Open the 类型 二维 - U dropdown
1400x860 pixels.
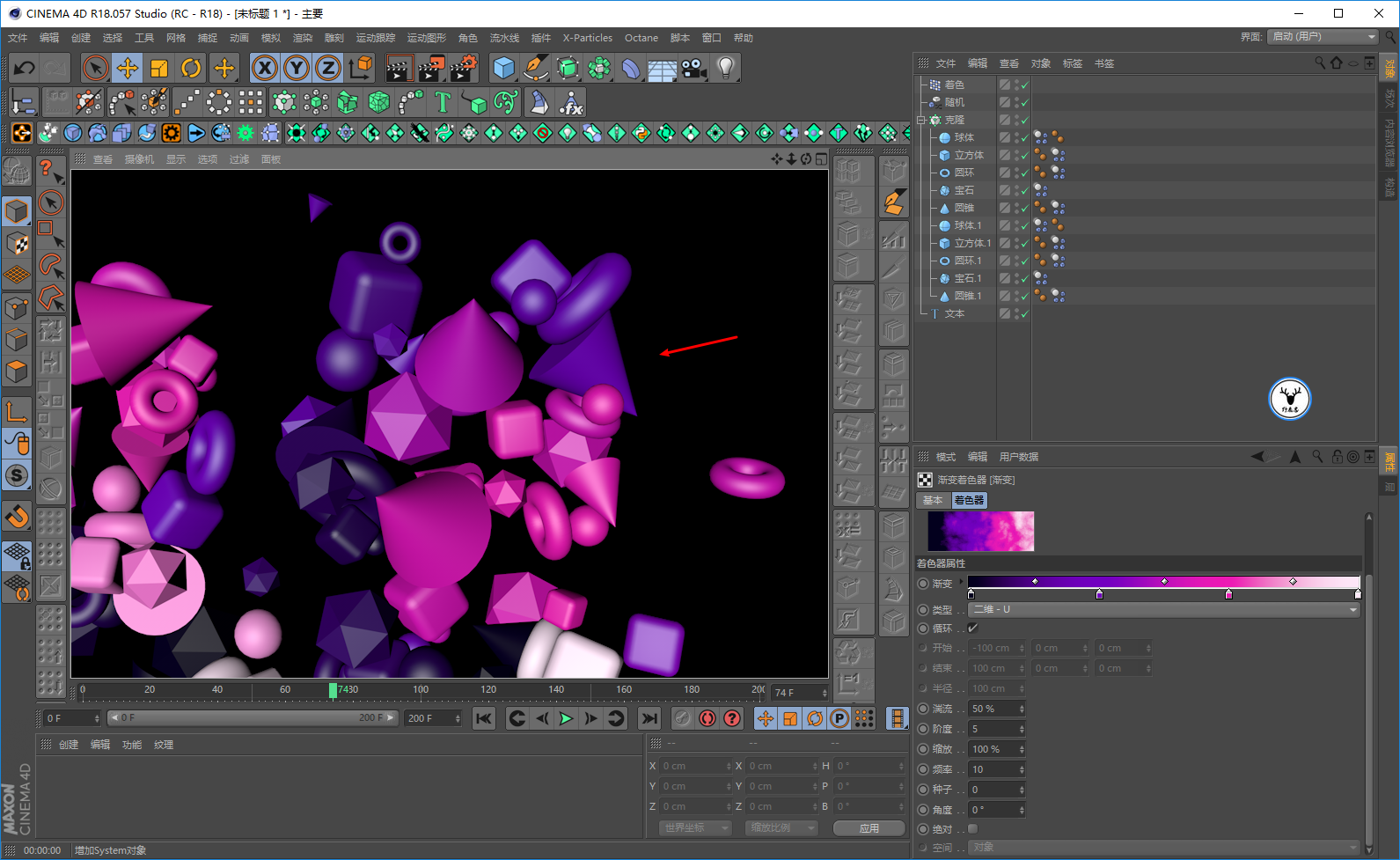coord(1163,610)
